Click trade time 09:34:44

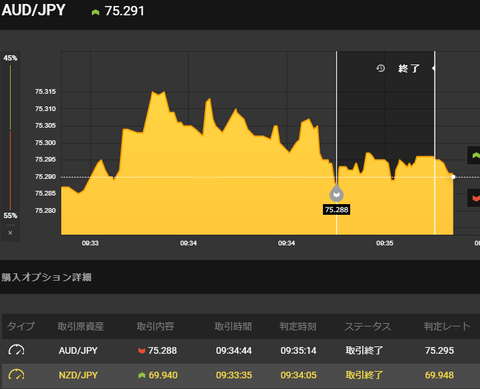[234, 350]
